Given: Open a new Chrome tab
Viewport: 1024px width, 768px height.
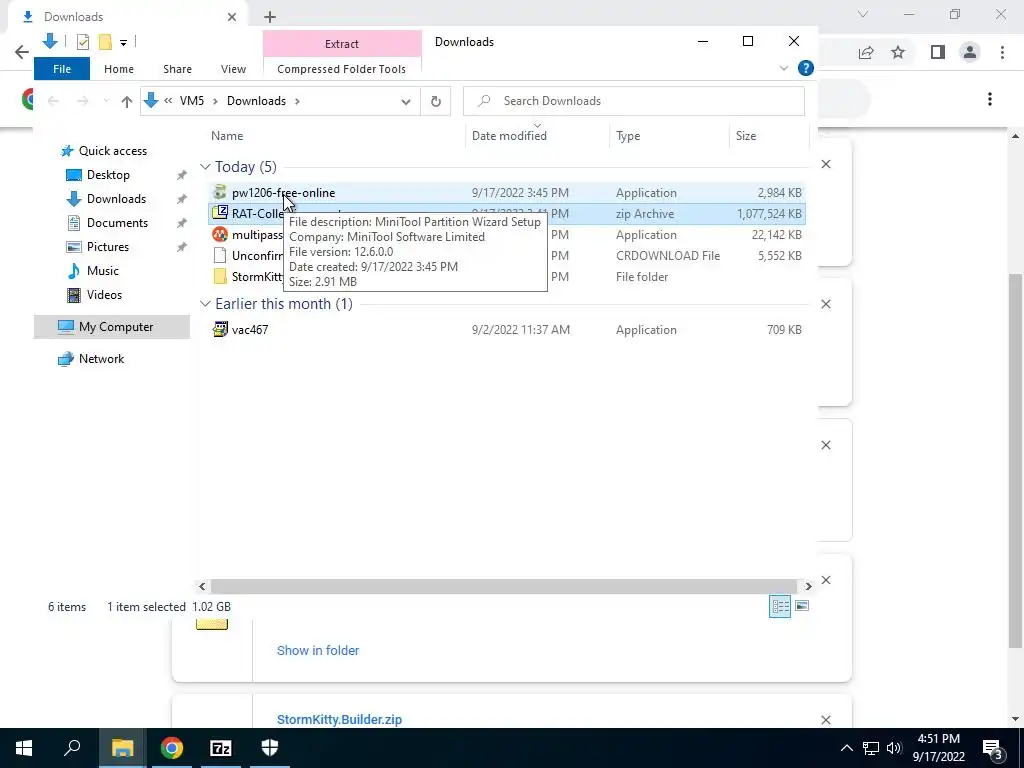Looking at the screenshot, I should tap(270, 17).
